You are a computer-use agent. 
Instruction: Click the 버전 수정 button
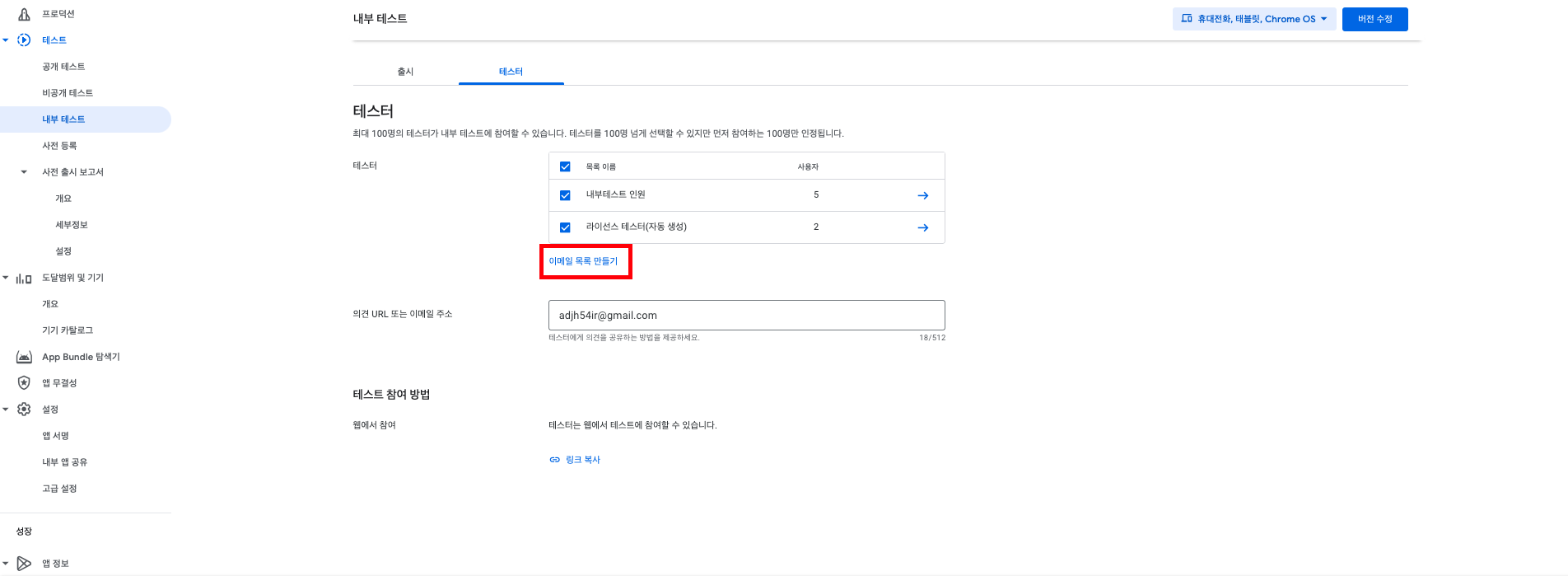(1374, 19)
